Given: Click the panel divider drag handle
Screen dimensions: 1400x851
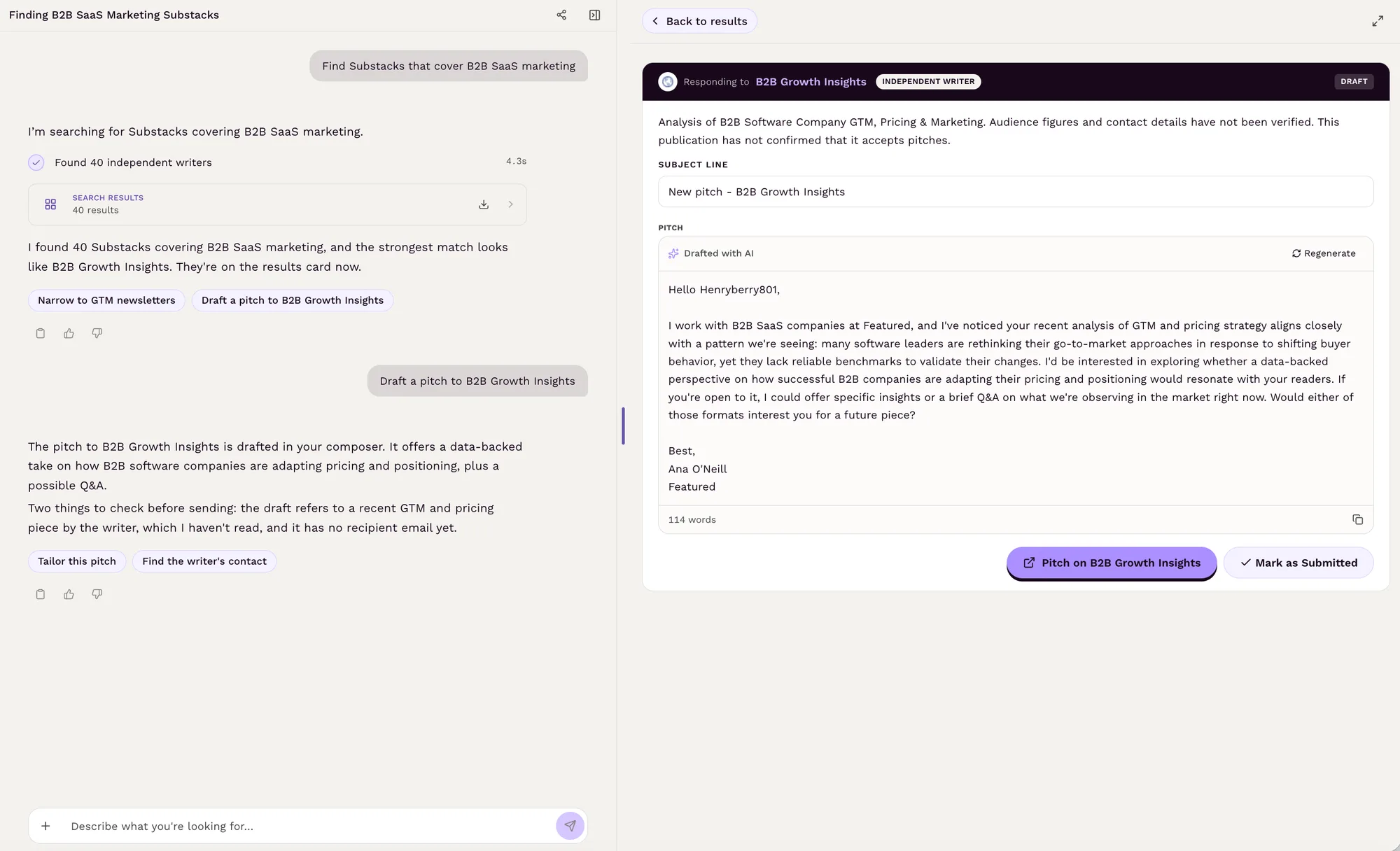Looking at the screenshot, I should click(x=623, y=425).
